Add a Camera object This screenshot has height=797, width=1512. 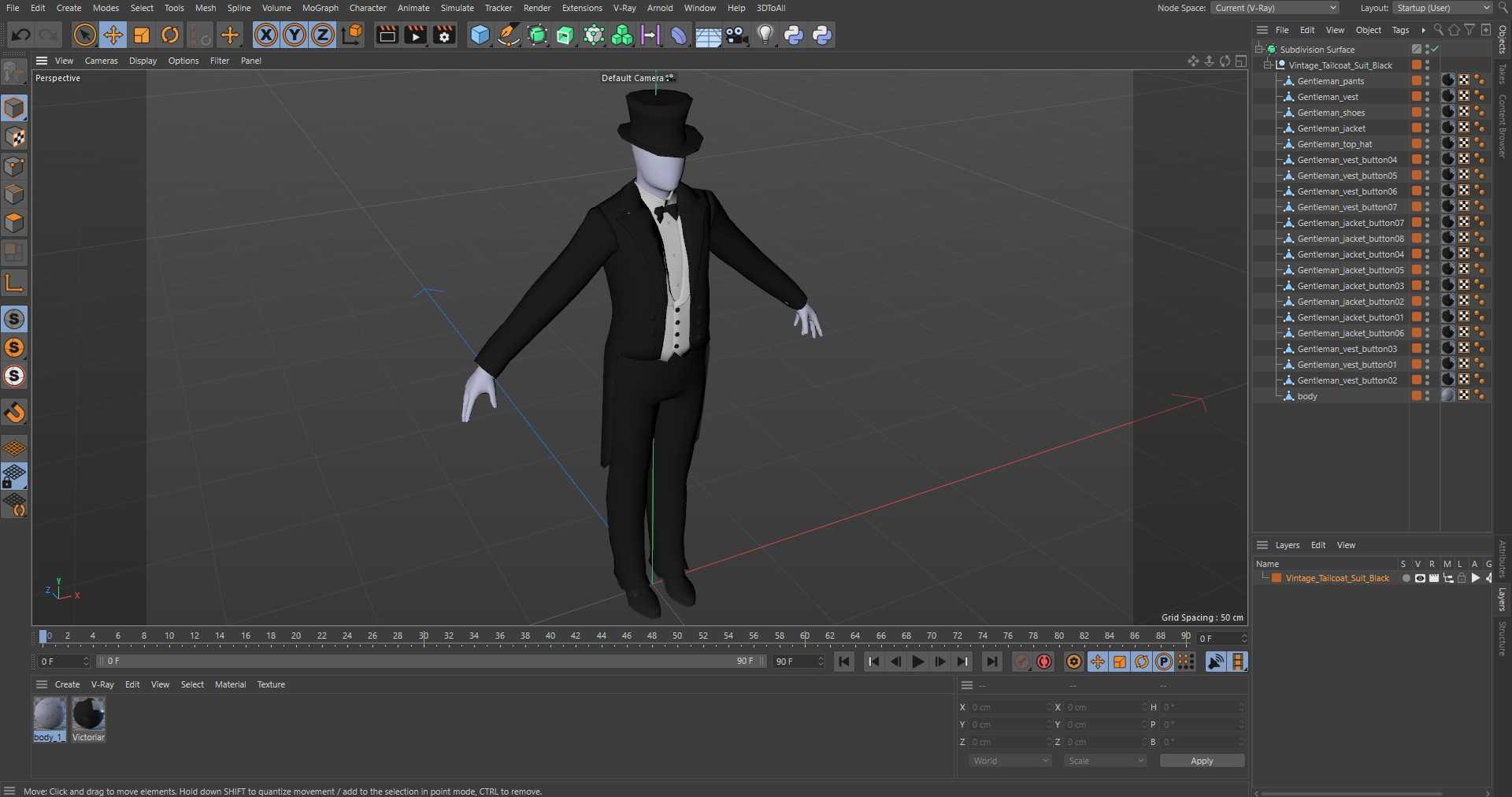coord(736,35)
